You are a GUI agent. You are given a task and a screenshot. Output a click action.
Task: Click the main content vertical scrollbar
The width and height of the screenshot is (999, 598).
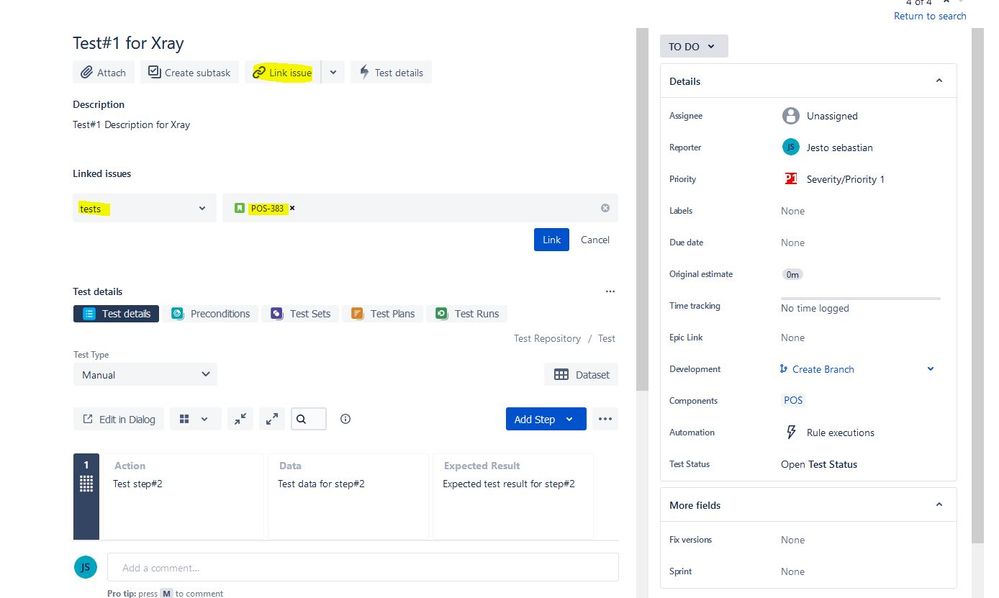tap(642, 210)
